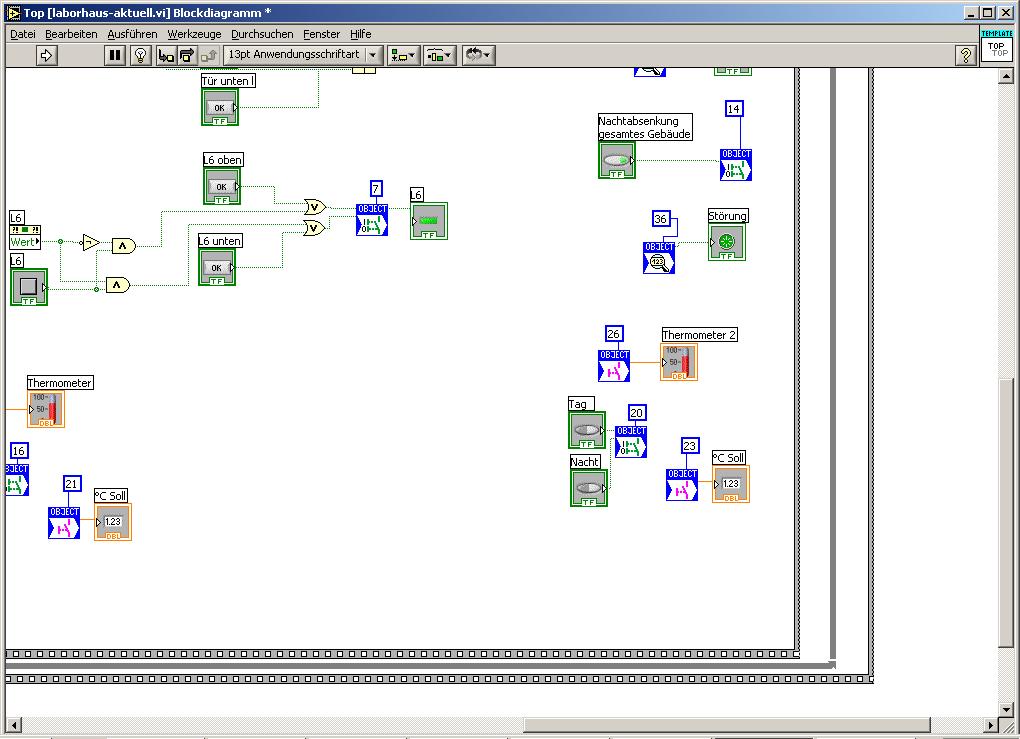Click the Step Into button
Screen dimensions: 1020x739
tap(166, 55)
